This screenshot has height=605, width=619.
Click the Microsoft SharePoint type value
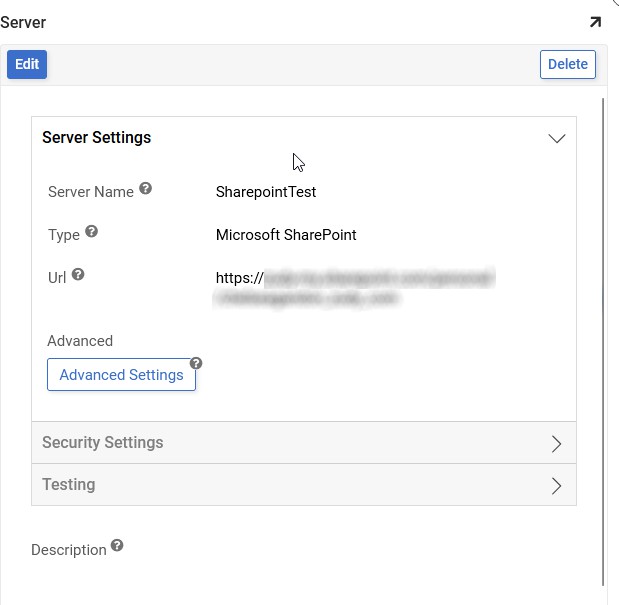point(286,236)
